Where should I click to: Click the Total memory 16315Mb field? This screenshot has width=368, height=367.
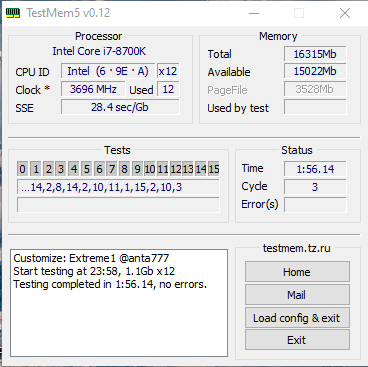point(315,54)
